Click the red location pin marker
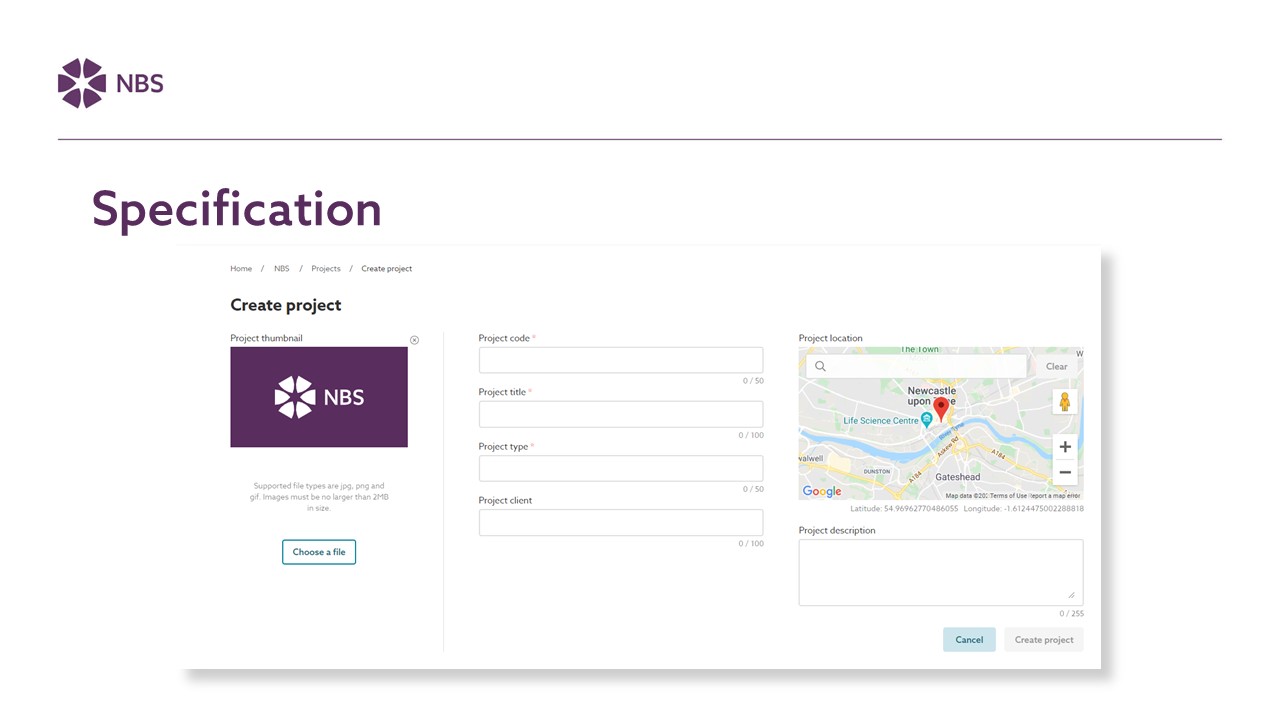 click(941, 409)
